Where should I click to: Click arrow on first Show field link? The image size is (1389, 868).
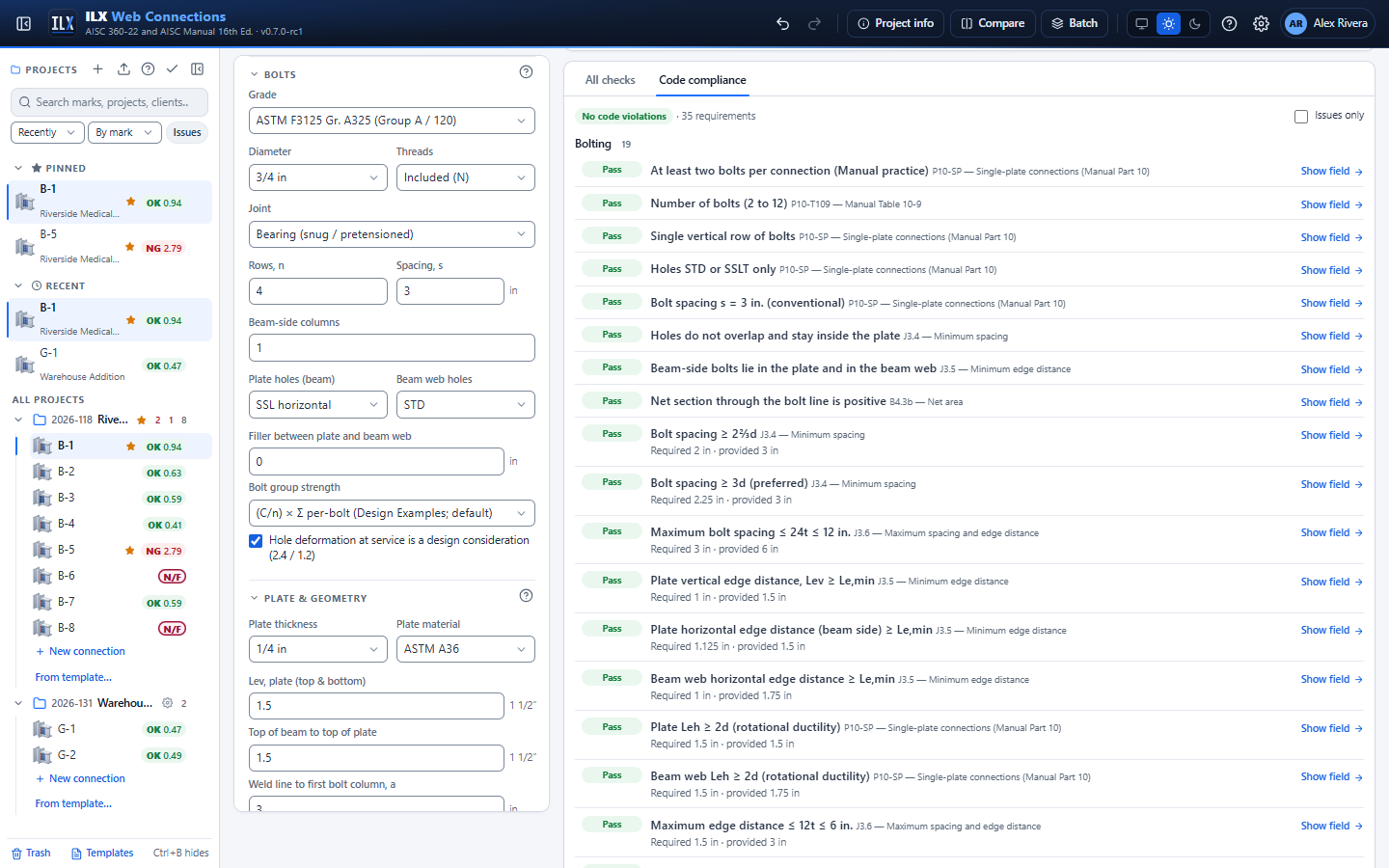point(1359,172)
